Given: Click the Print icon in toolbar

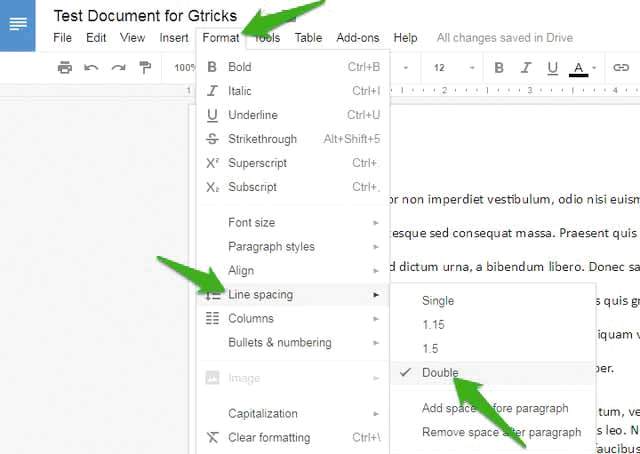Looking at the screenshot, I should click(65, 68).
